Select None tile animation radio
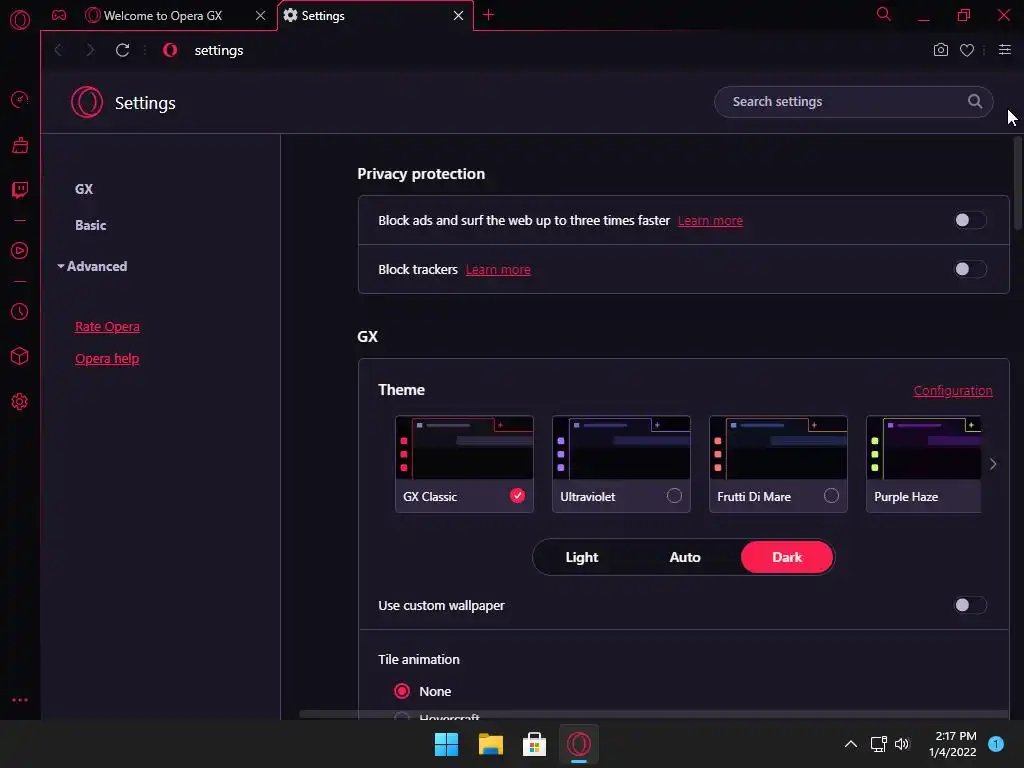The image size is (1024, 768). tap(402, 691)
